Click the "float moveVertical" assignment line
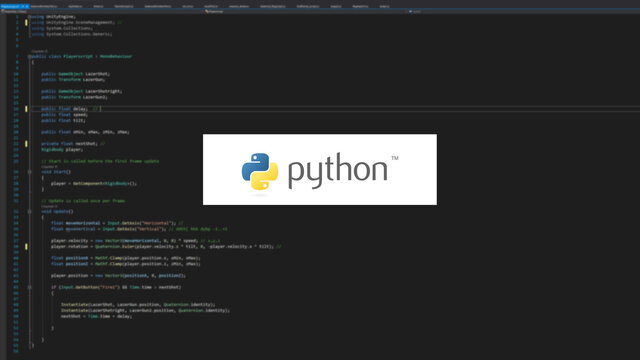This screenshot has height=360, width=640. (x=109, y=229)
